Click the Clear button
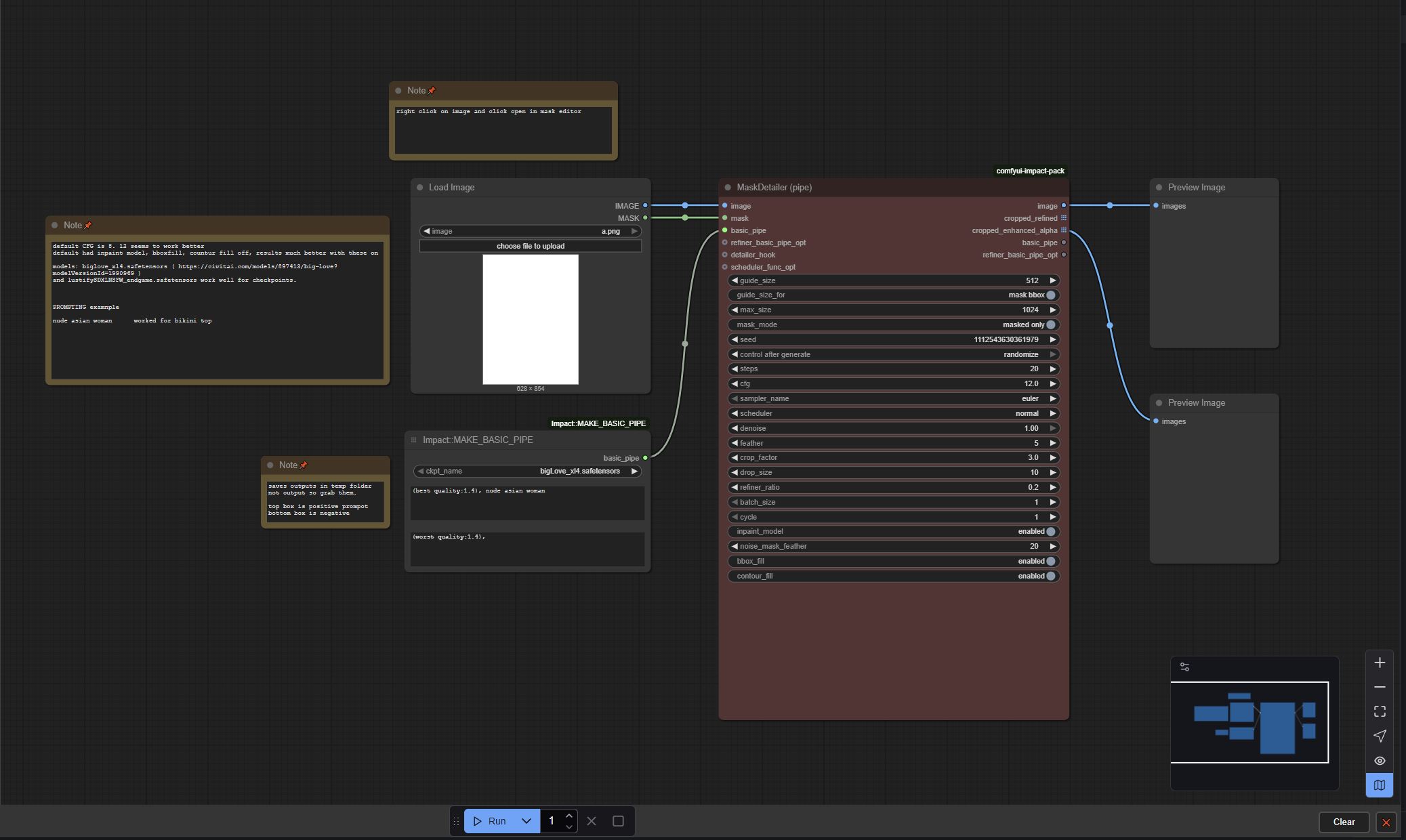 pos(1344,822)
